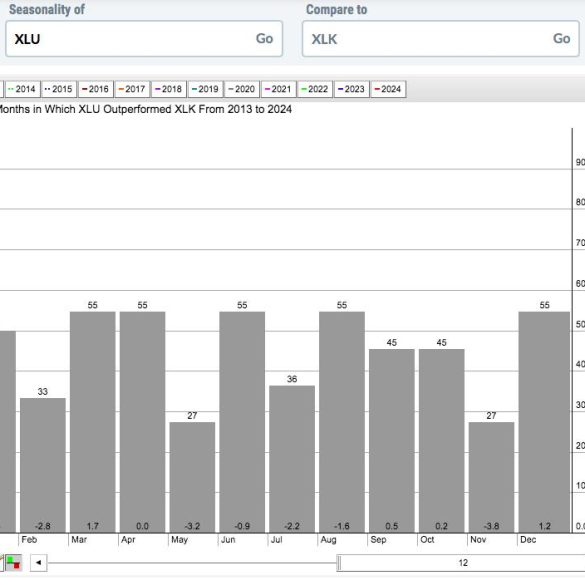Select the October bar with 0.2
The image size is (585, 585).
coord(442,441)
